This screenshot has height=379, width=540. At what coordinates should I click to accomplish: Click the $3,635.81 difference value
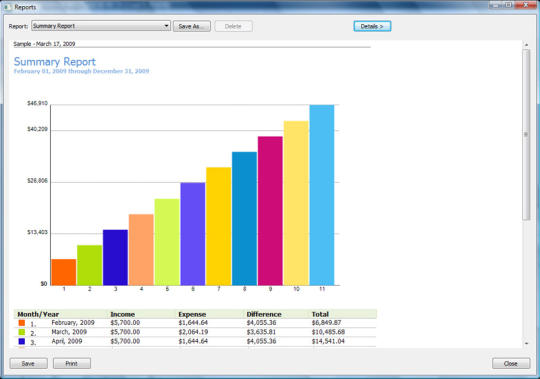point(261,332)
